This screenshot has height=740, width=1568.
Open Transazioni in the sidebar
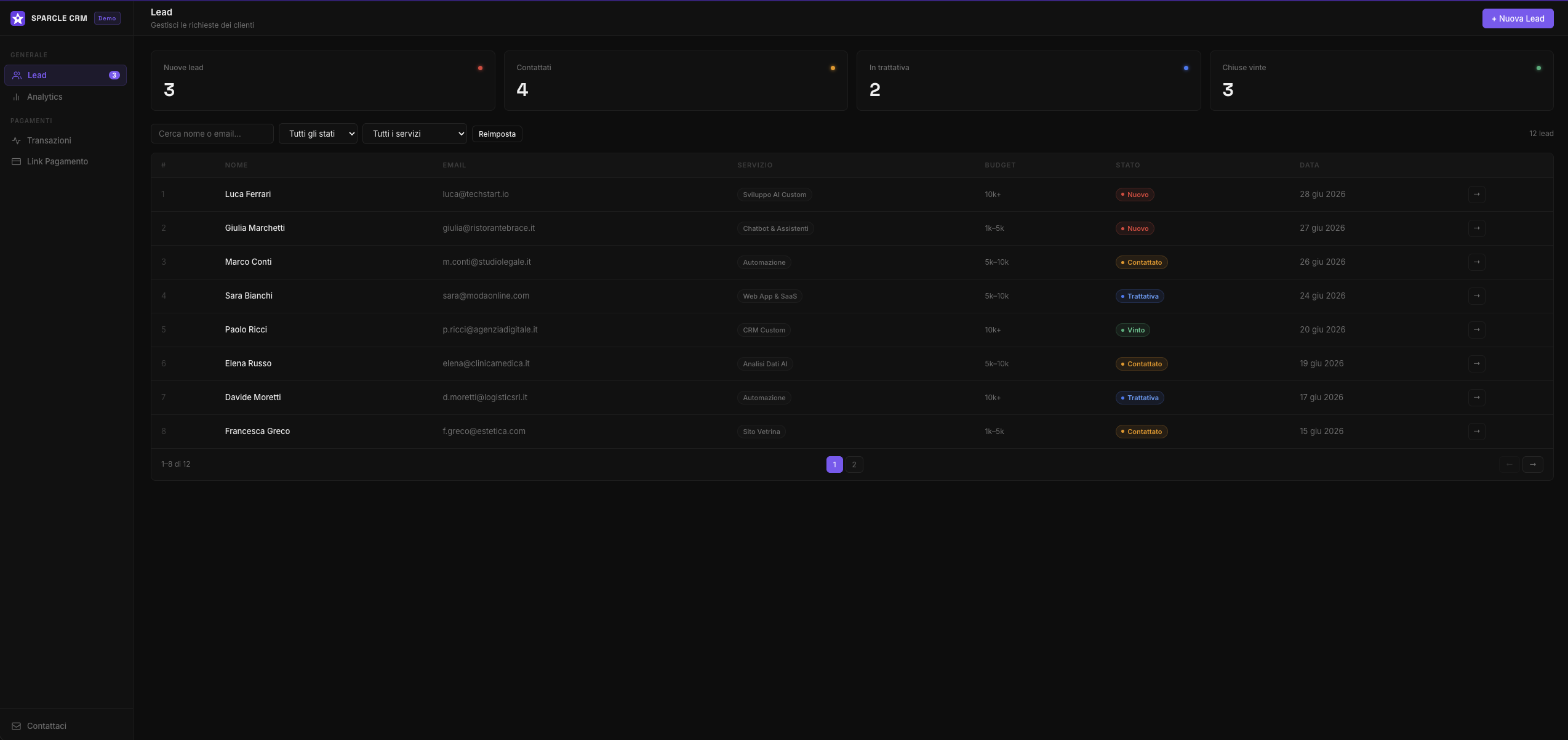click(x=65, y=140)
